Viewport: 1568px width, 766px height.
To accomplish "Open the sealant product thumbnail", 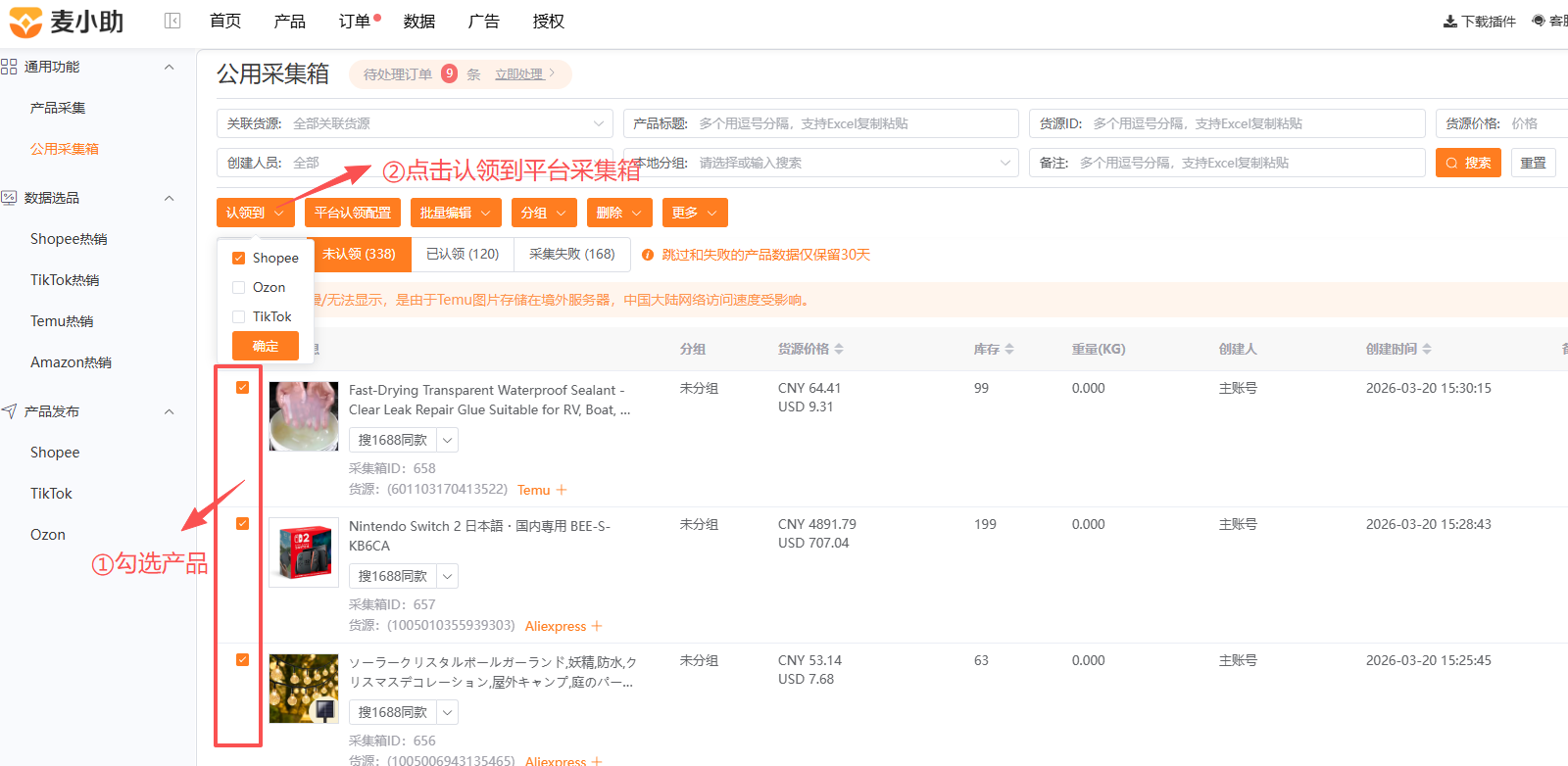I will point(304,416).
